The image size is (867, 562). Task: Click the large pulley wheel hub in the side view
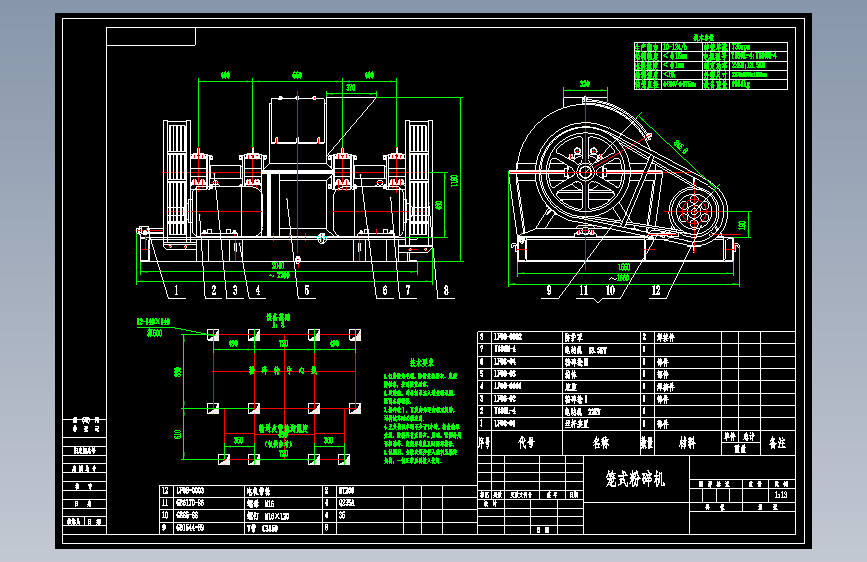pos(584,172)
